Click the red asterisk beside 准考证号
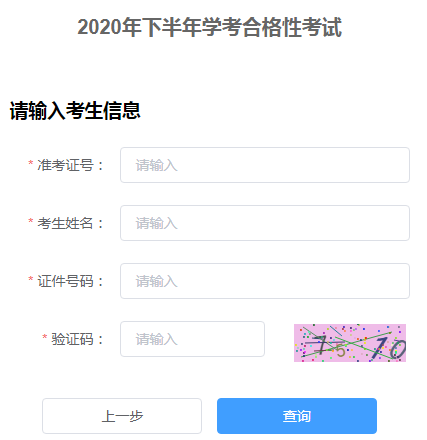 (x=31, y=163)
